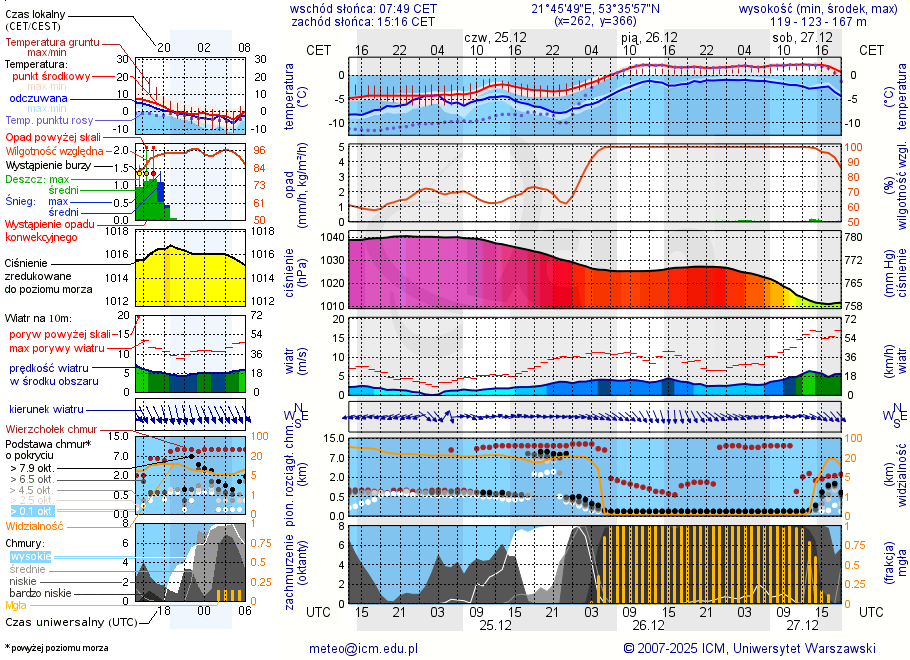
Task: Select the 'Mgła' legend label
Action: pyautogui.click(x=16, y=605)
